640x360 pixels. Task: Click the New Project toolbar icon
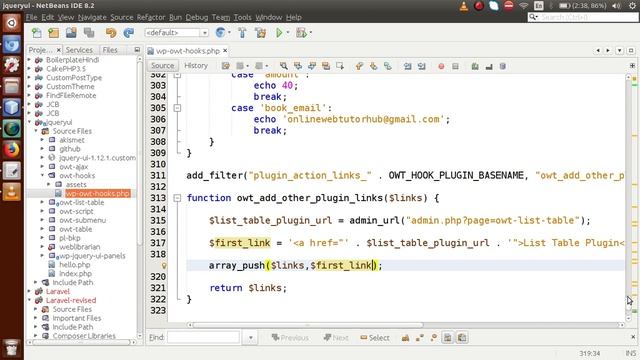54,33
